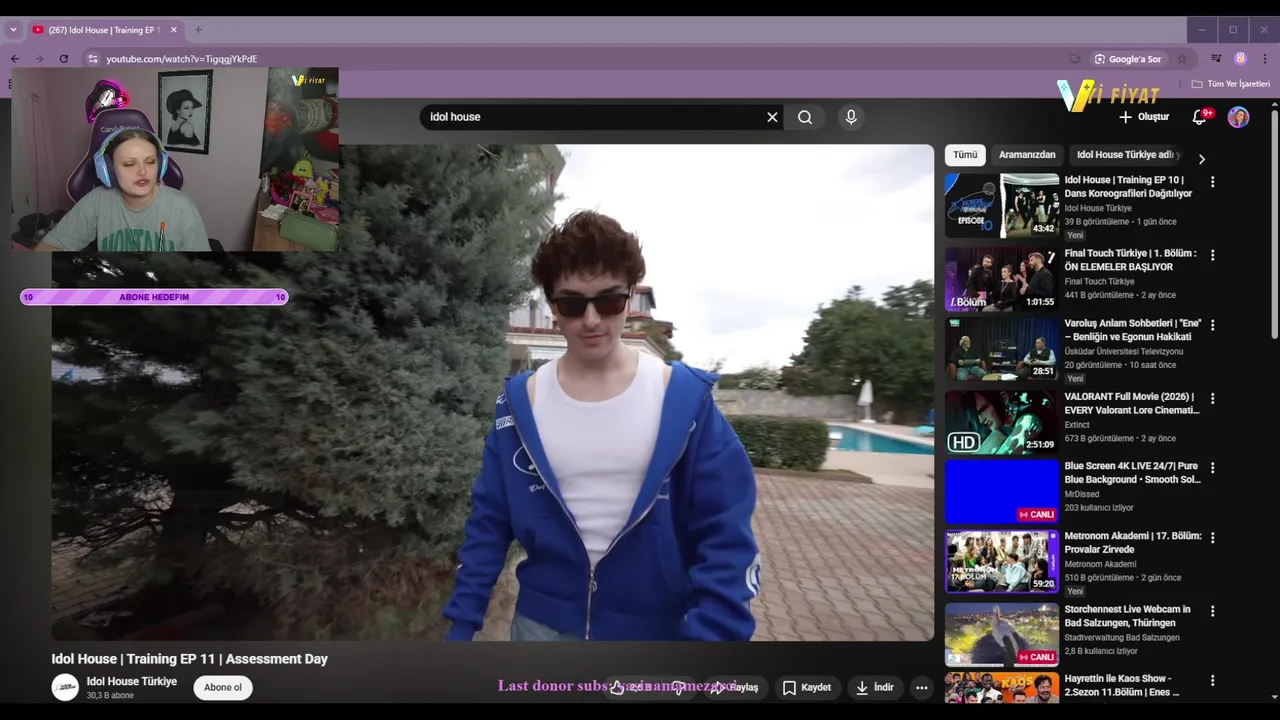This screenshot has height=720, width=1280.
Task: Open options for Blue Screen 4K video
Action: click(x=1213, y=468)
